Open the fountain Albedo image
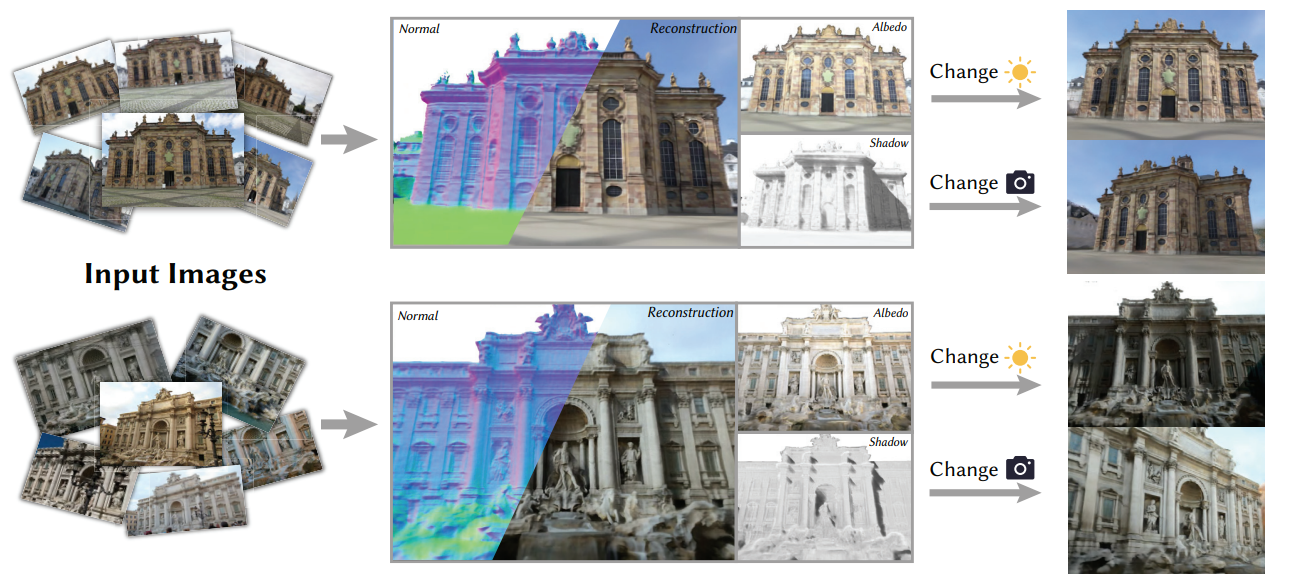Screen dimensions: 1298x579 [824, 367]
